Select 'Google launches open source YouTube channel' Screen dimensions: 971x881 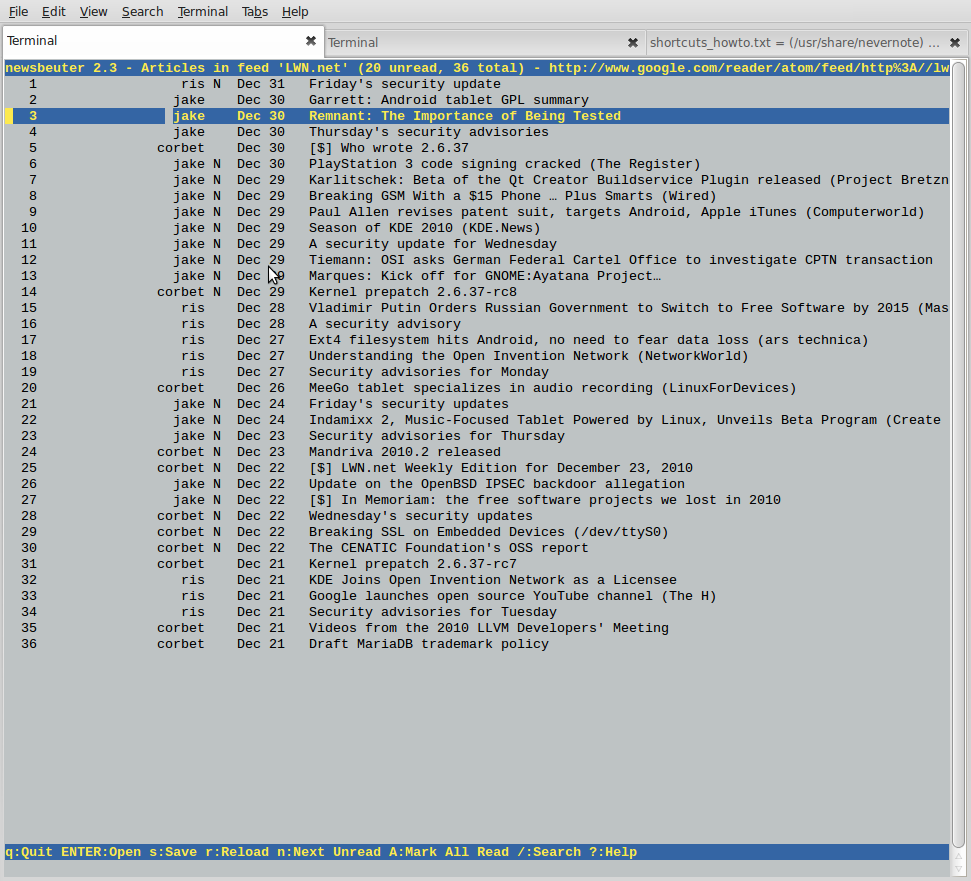point(477,597)
